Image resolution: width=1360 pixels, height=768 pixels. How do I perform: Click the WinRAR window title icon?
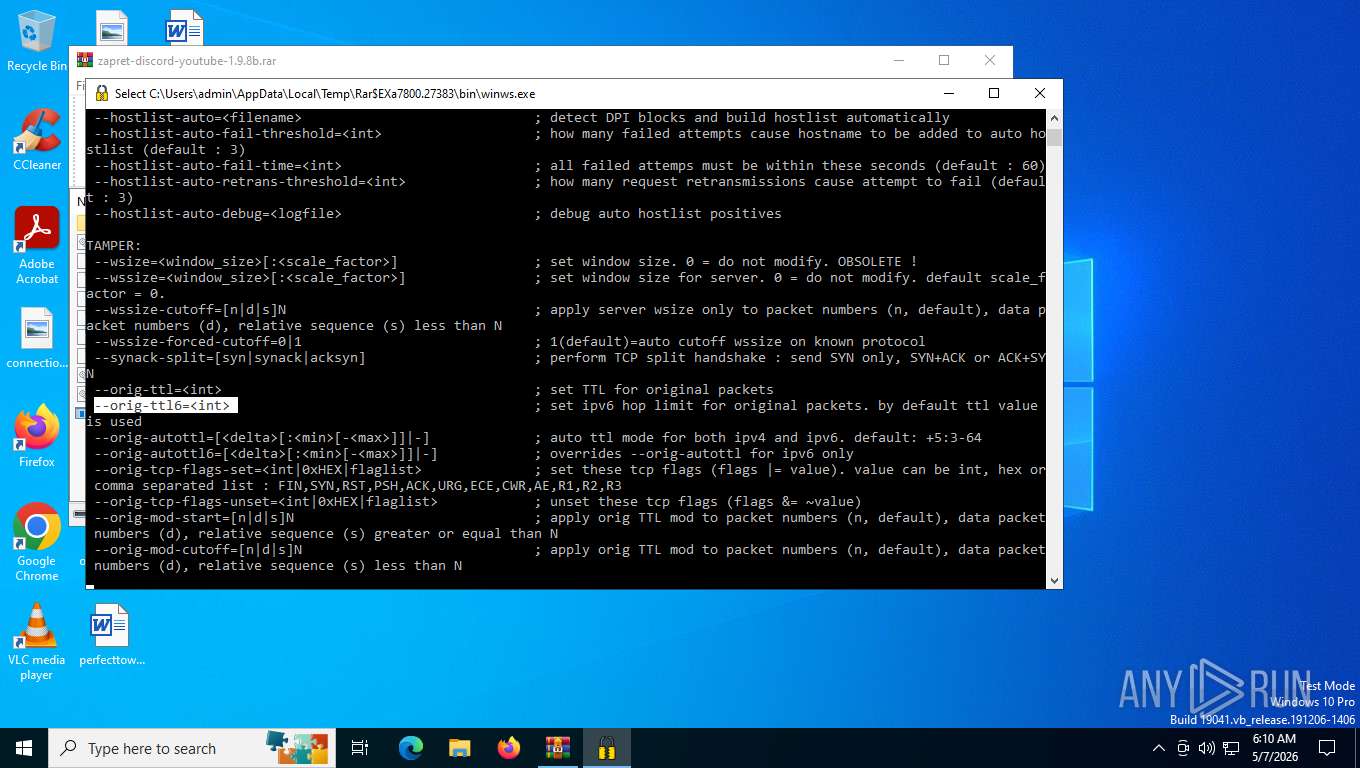(85, 60)
